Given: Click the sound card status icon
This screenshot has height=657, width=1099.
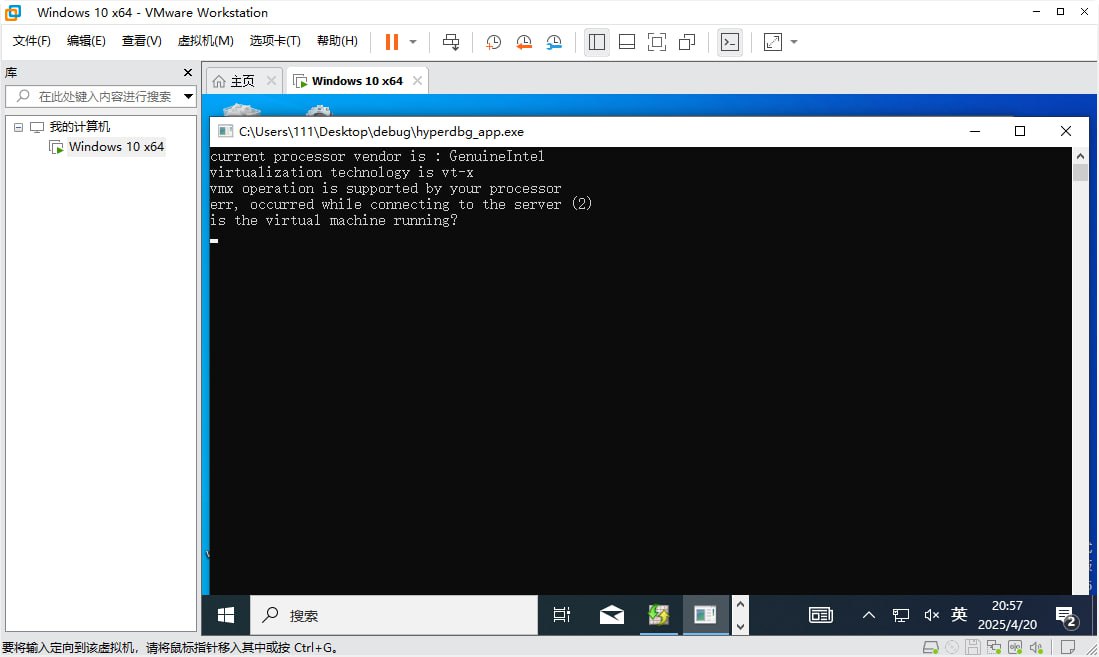Looking at the screenshot, I should coord(1037,647).
